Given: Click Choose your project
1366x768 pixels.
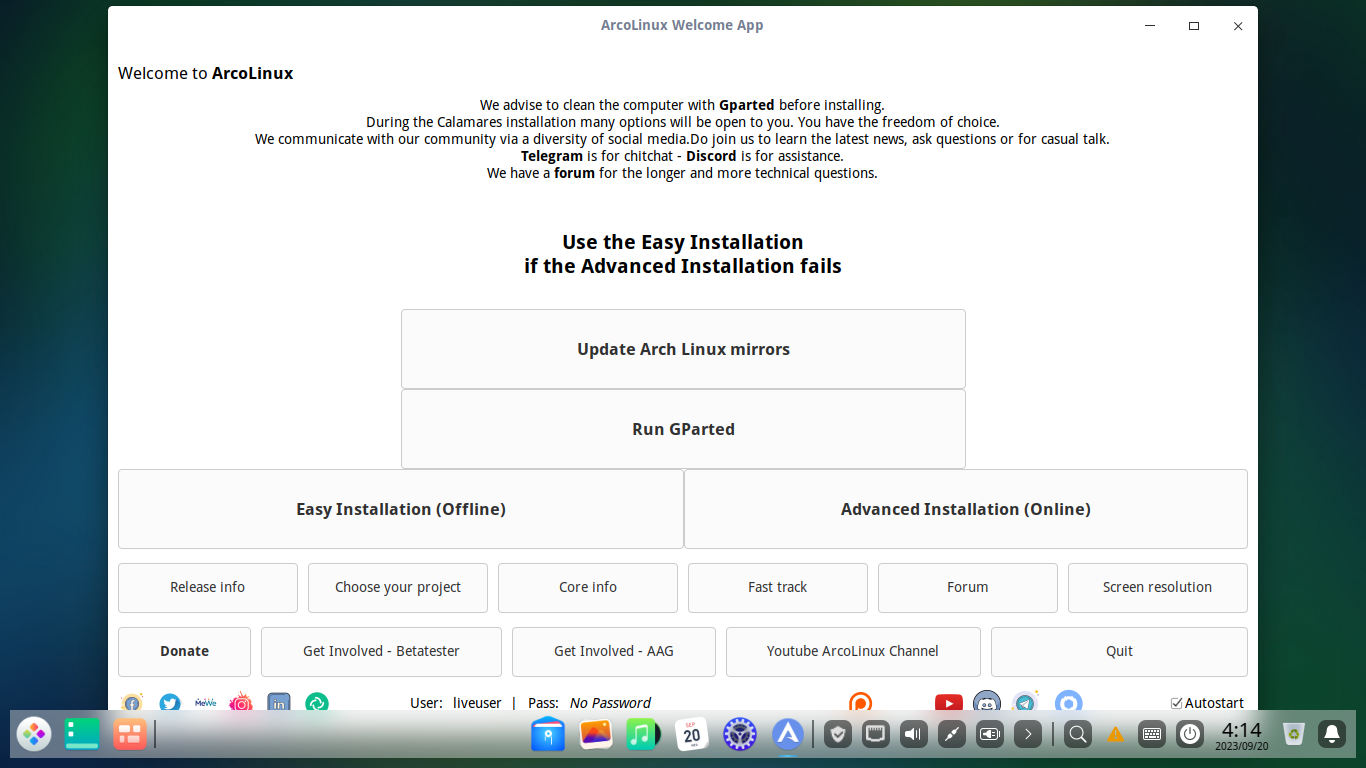Looking at the screenshot, I should click(398, 588).
